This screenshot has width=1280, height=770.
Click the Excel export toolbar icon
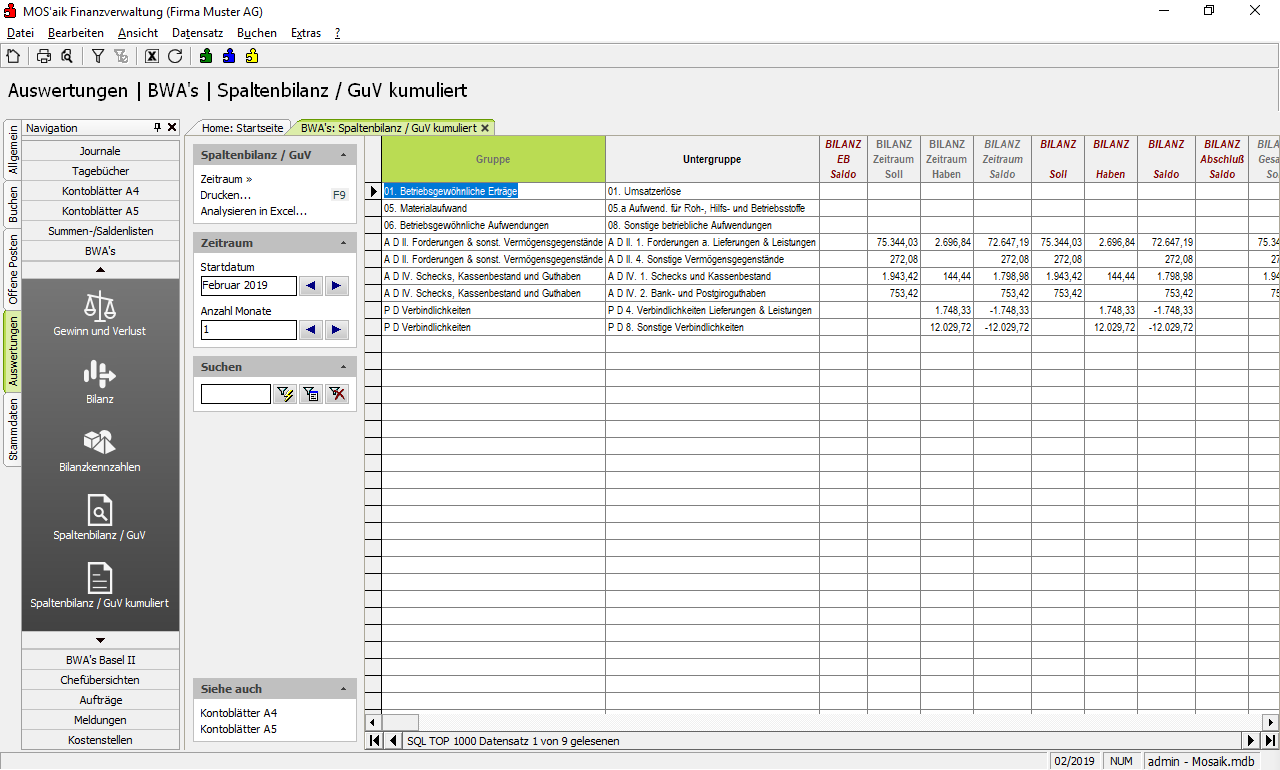click(152, 56)
